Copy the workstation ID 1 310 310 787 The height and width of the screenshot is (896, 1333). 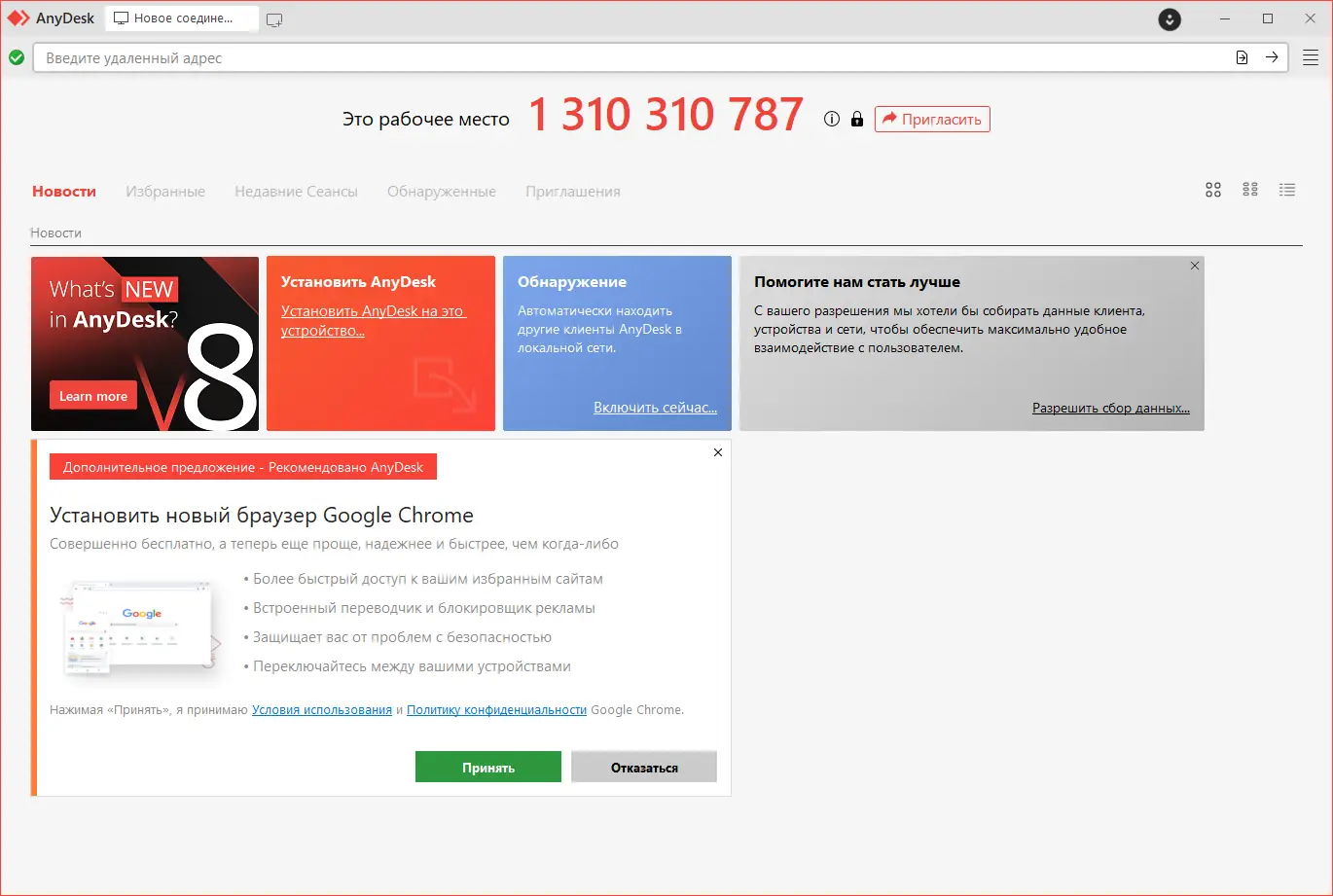(x=666, y=116)
